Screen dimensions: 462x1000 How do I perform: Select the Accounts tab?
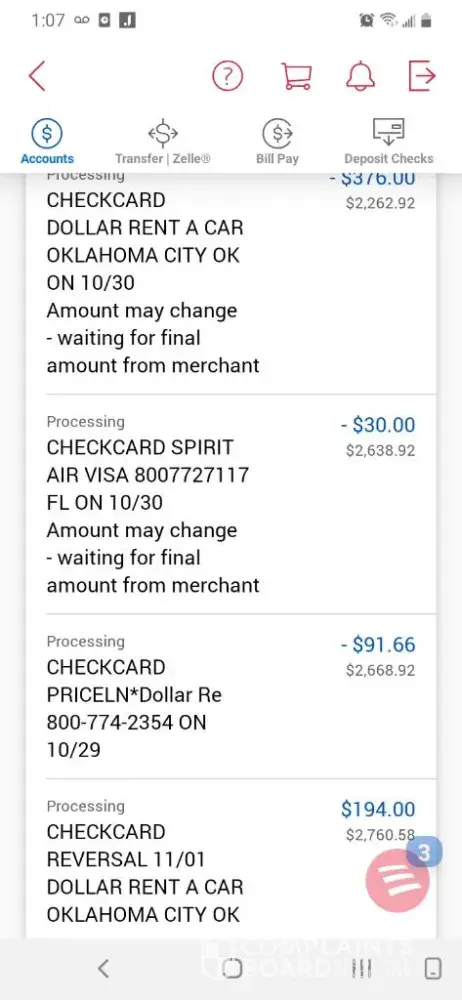47,143
